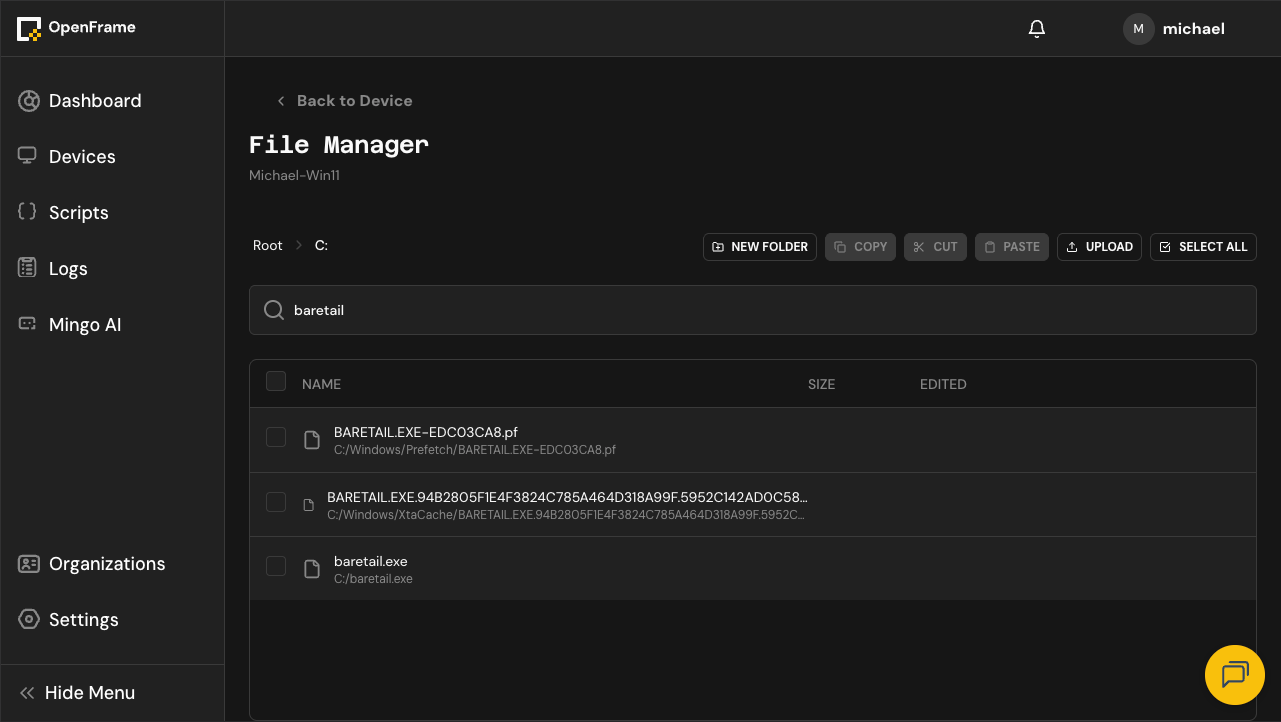Click the PASTE button

coord(1012,247)
